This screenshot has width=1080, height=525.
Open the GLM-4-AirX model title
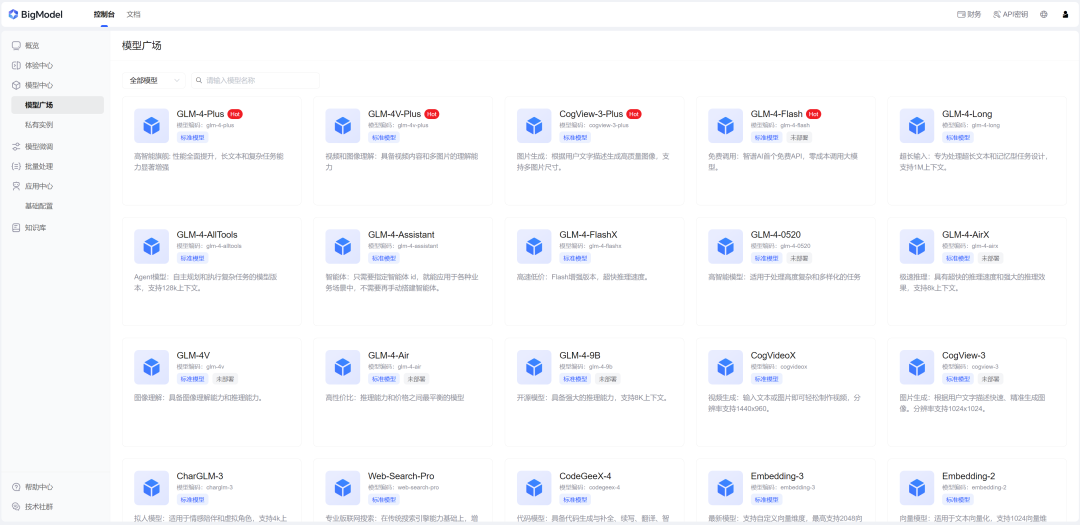[x=966, y=235]
